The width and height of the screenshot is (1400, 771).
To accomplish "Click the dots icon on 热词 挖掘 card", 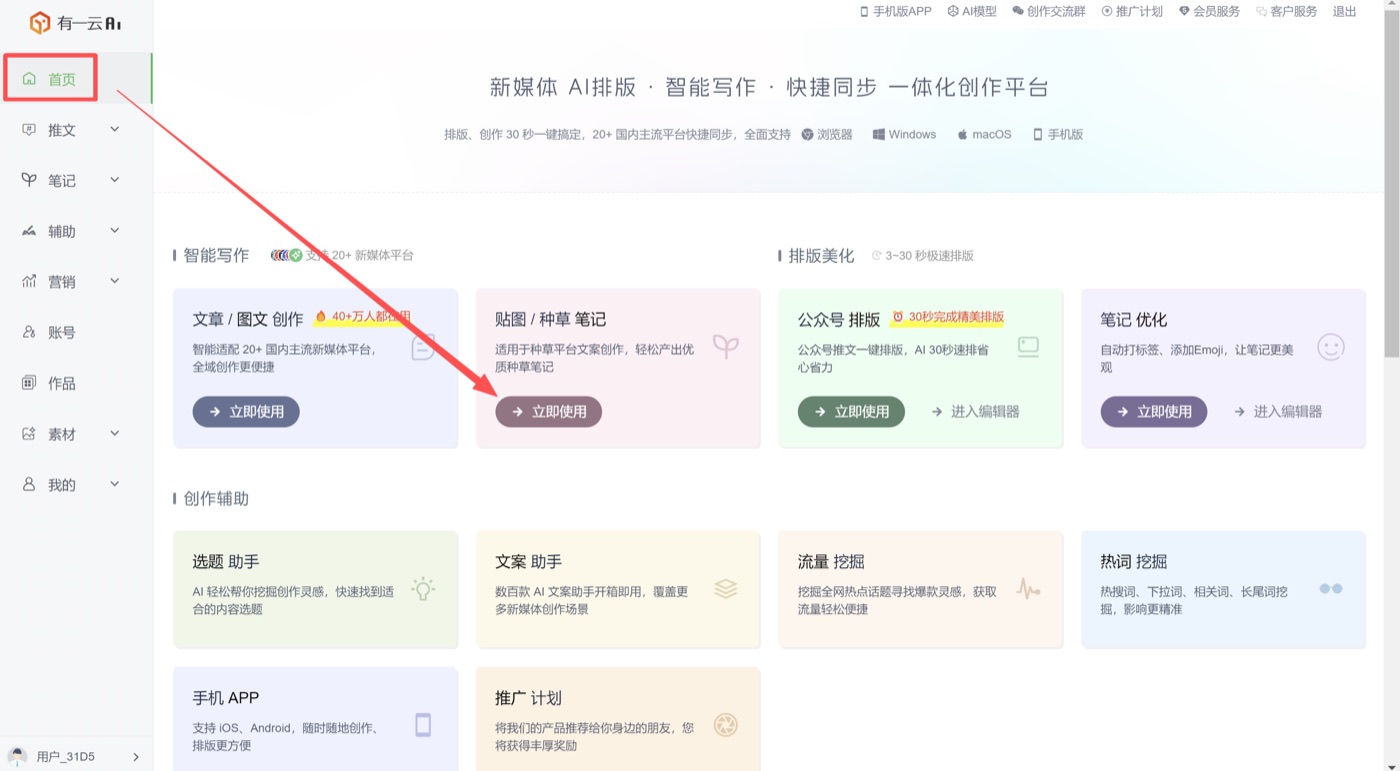I will tap(1331, 589).
